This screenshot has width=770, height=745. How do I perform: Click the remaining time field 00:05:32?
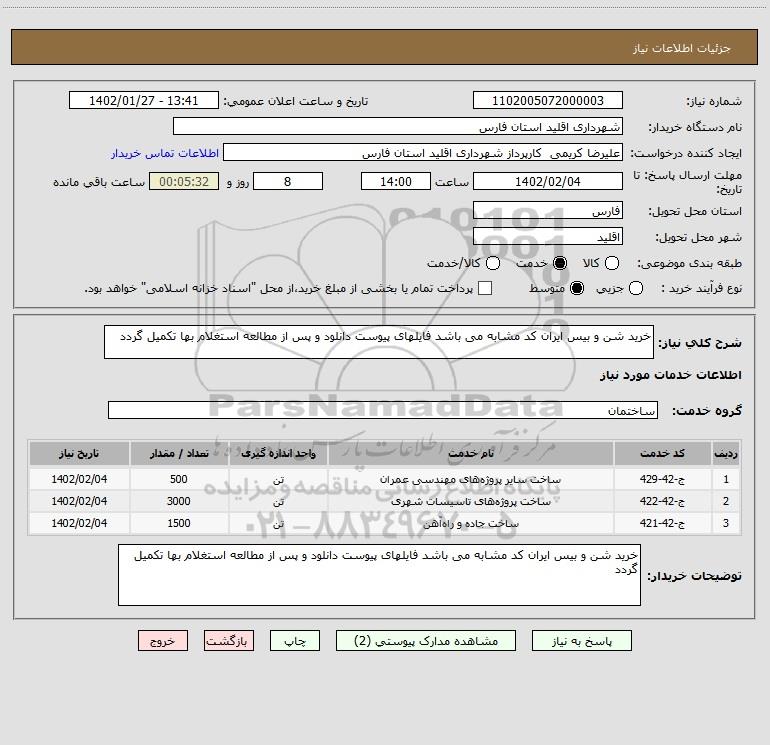[x=184, y=181]
